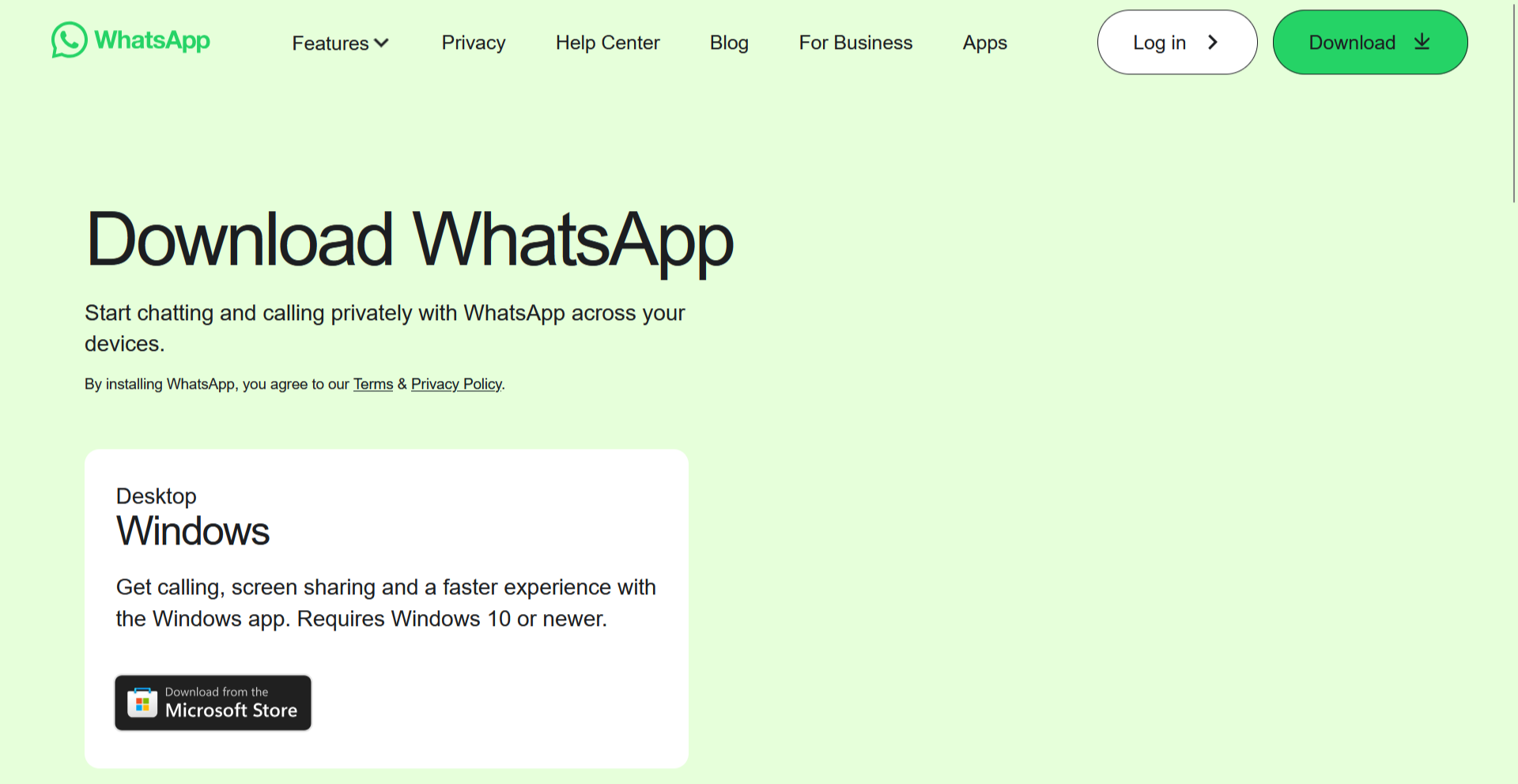The width and height of the screenshot is (1518, 784).
Task: Open the Privacy Policy link
Action: coord(456,384)
